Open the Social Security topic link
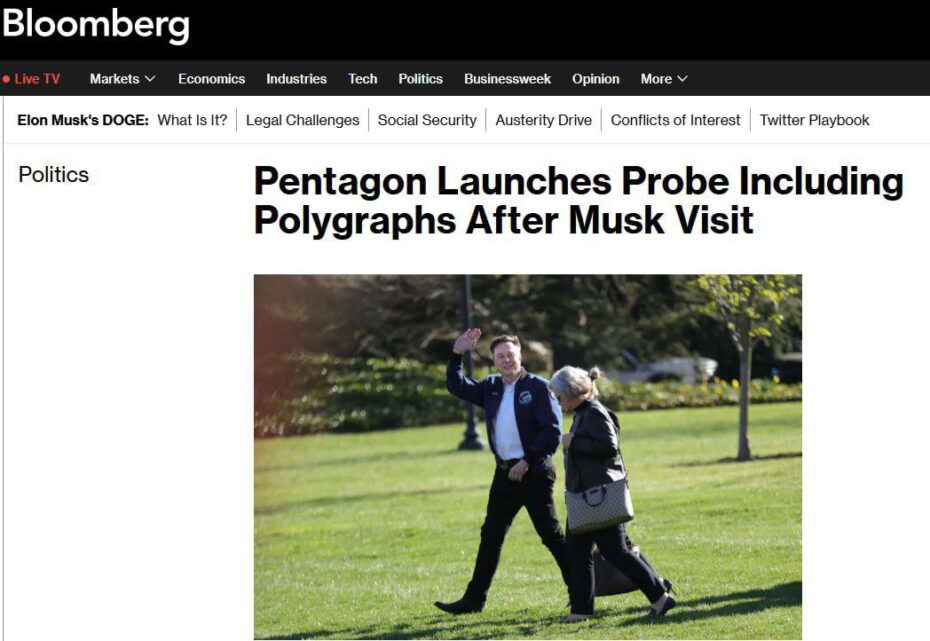This screenshot has width=930, height=641. coord(427,120)
